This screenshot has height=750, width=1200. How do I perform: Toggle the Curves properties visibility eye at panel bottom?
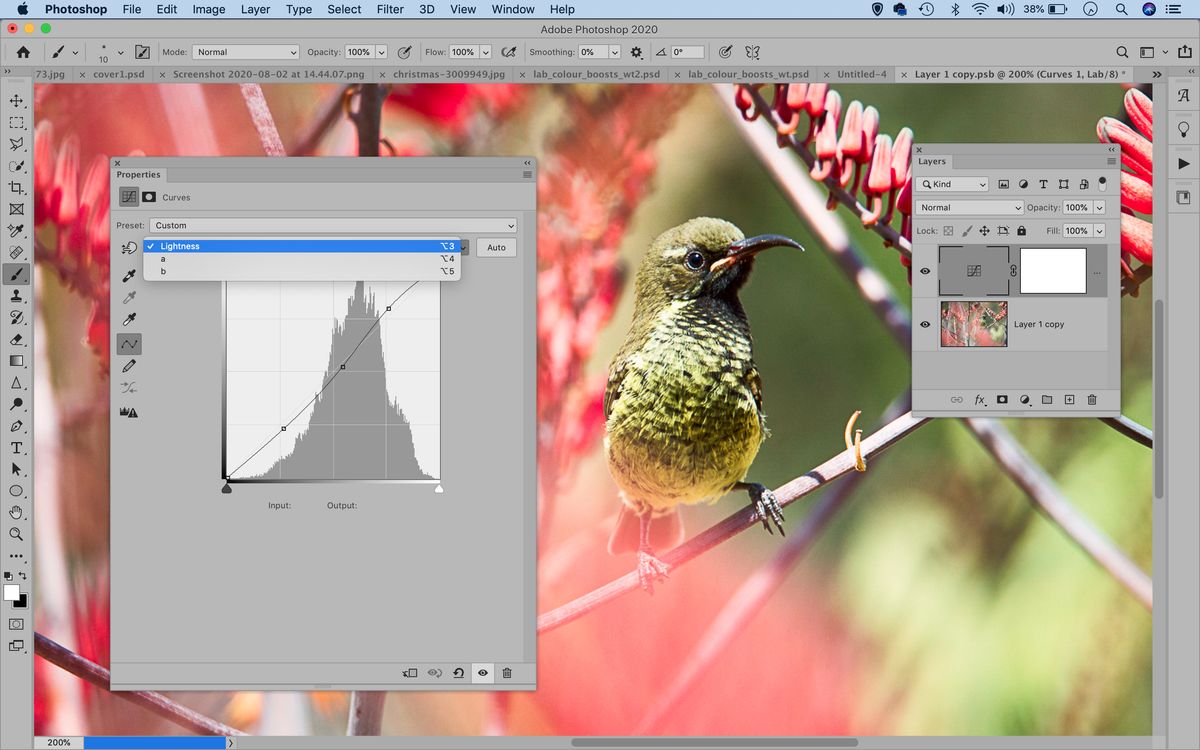482,673
